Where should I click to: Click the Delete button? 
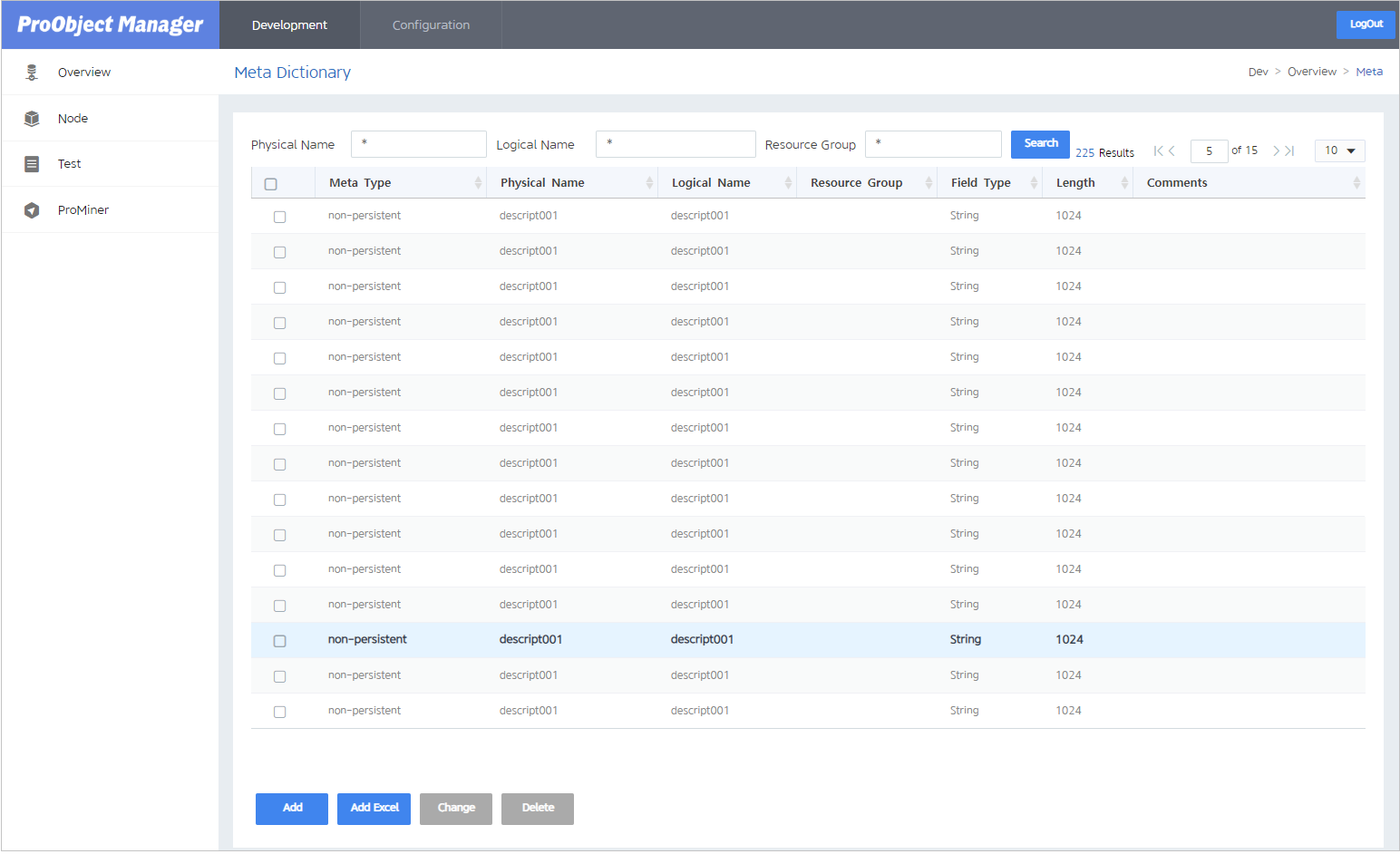[x=538, y=809]
